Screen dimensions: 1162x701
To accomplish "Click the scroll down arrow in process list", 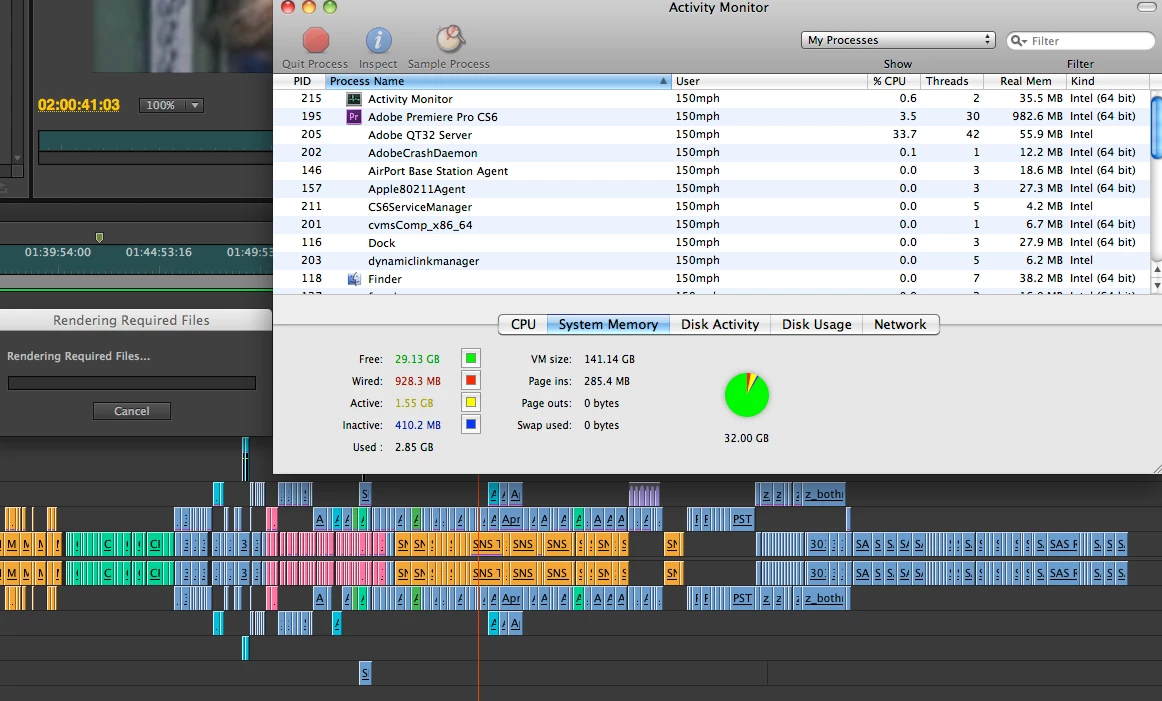I will (1156, 285).
